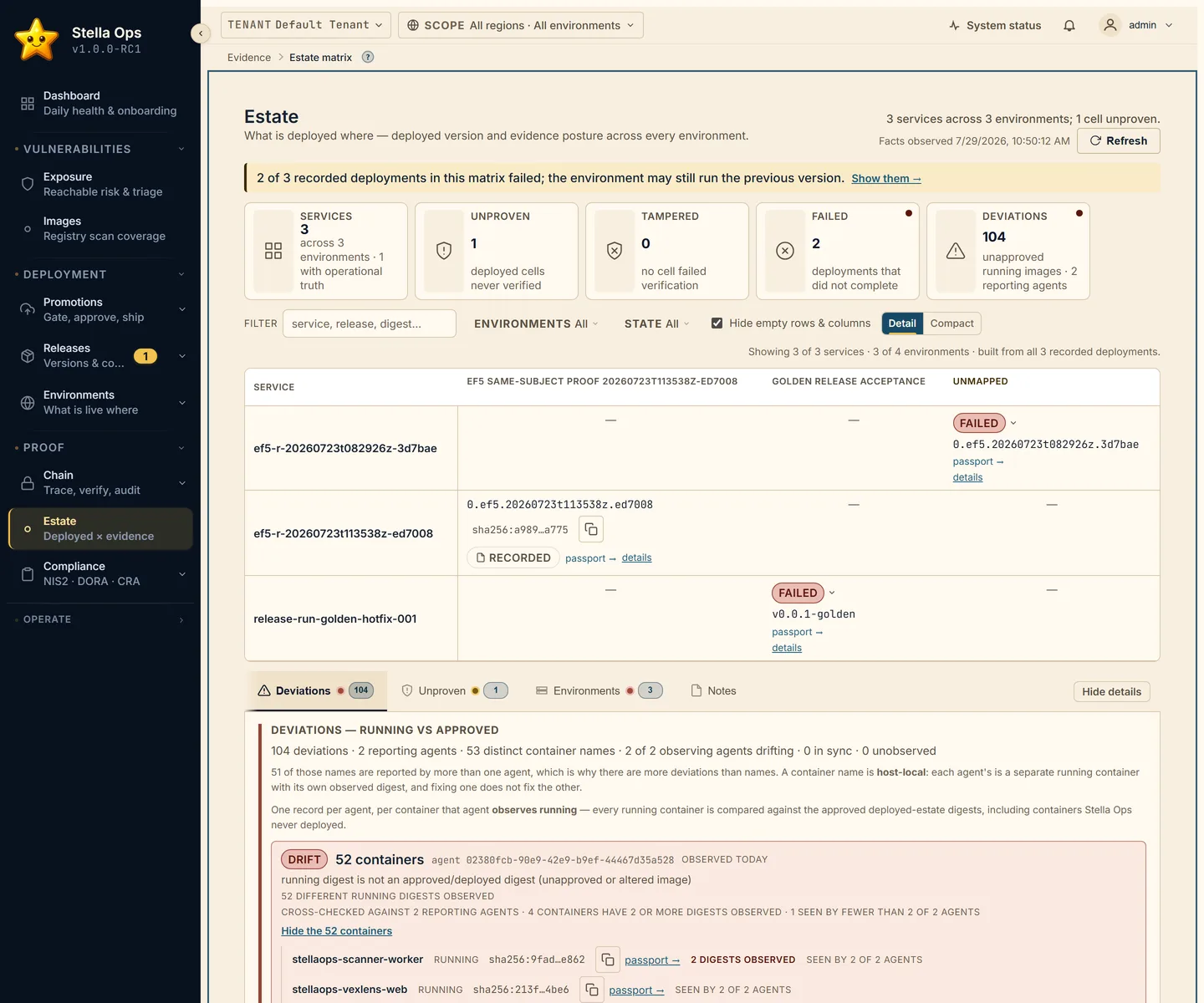Click the Chain lock icon

(x=28, y=483)
